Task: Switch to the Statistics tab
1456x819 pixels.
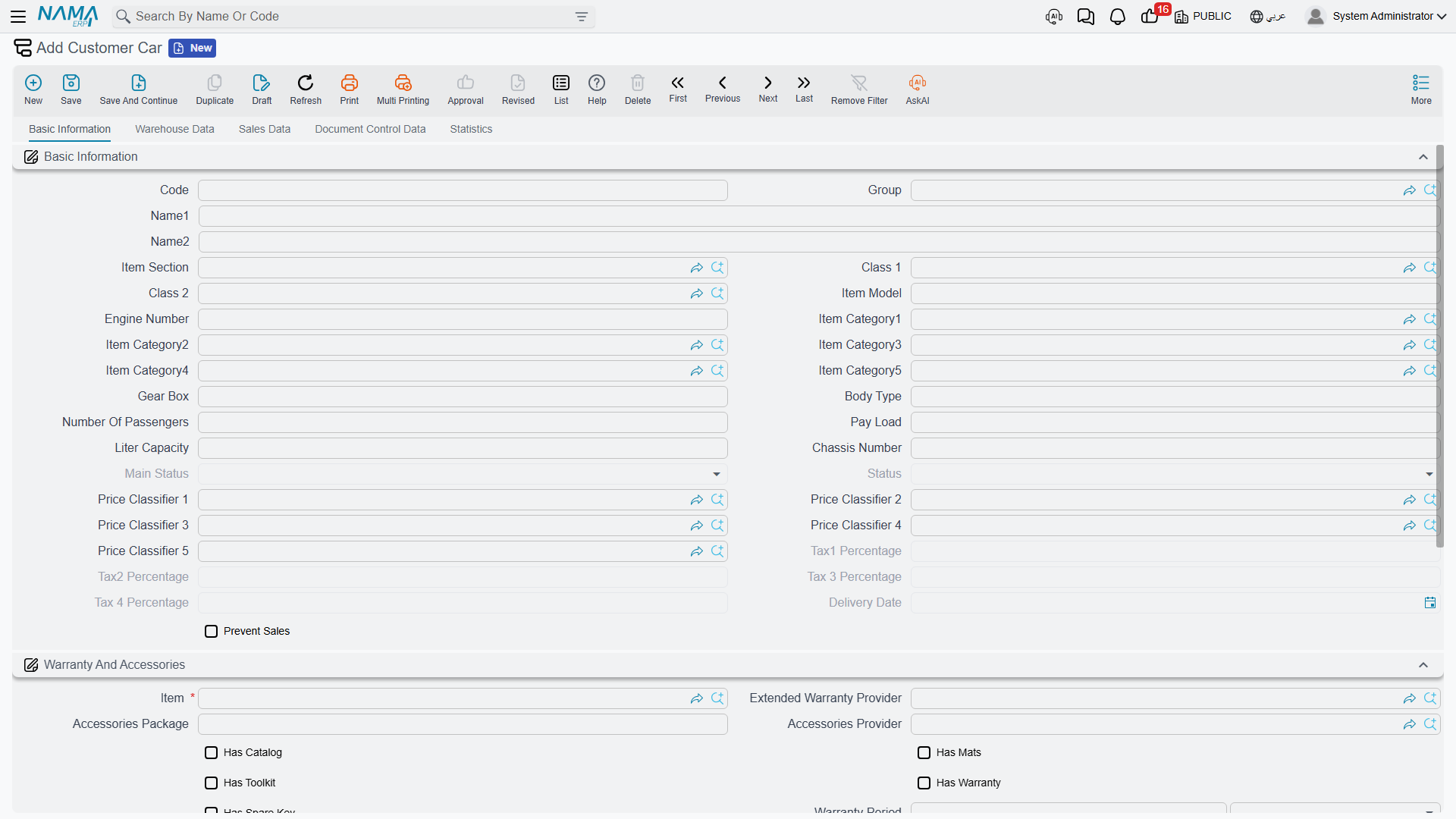Action: coord(471,129)
